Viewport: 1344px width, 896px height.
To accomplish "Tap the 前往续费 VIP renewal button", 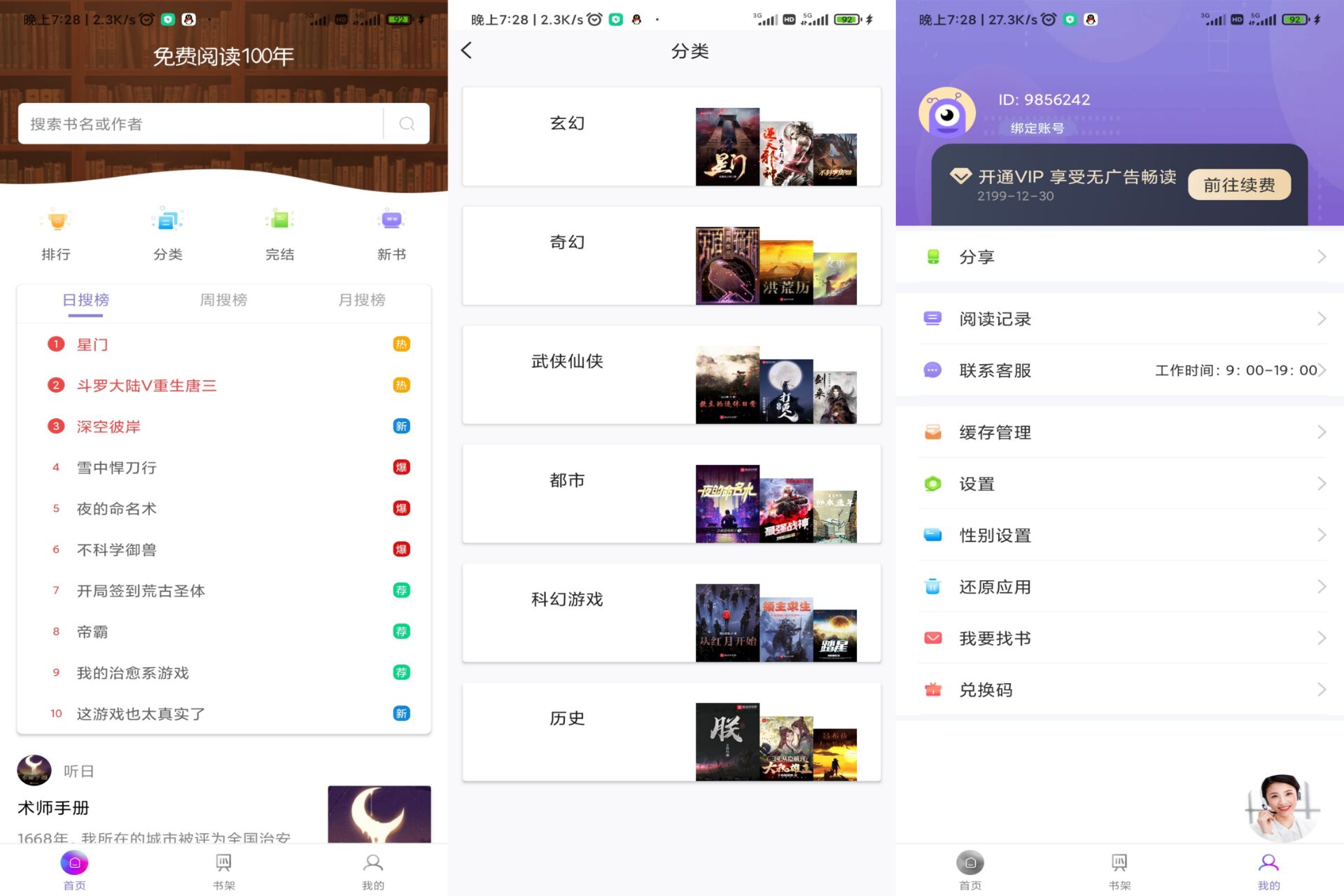I will click(x=1240, y=184).
